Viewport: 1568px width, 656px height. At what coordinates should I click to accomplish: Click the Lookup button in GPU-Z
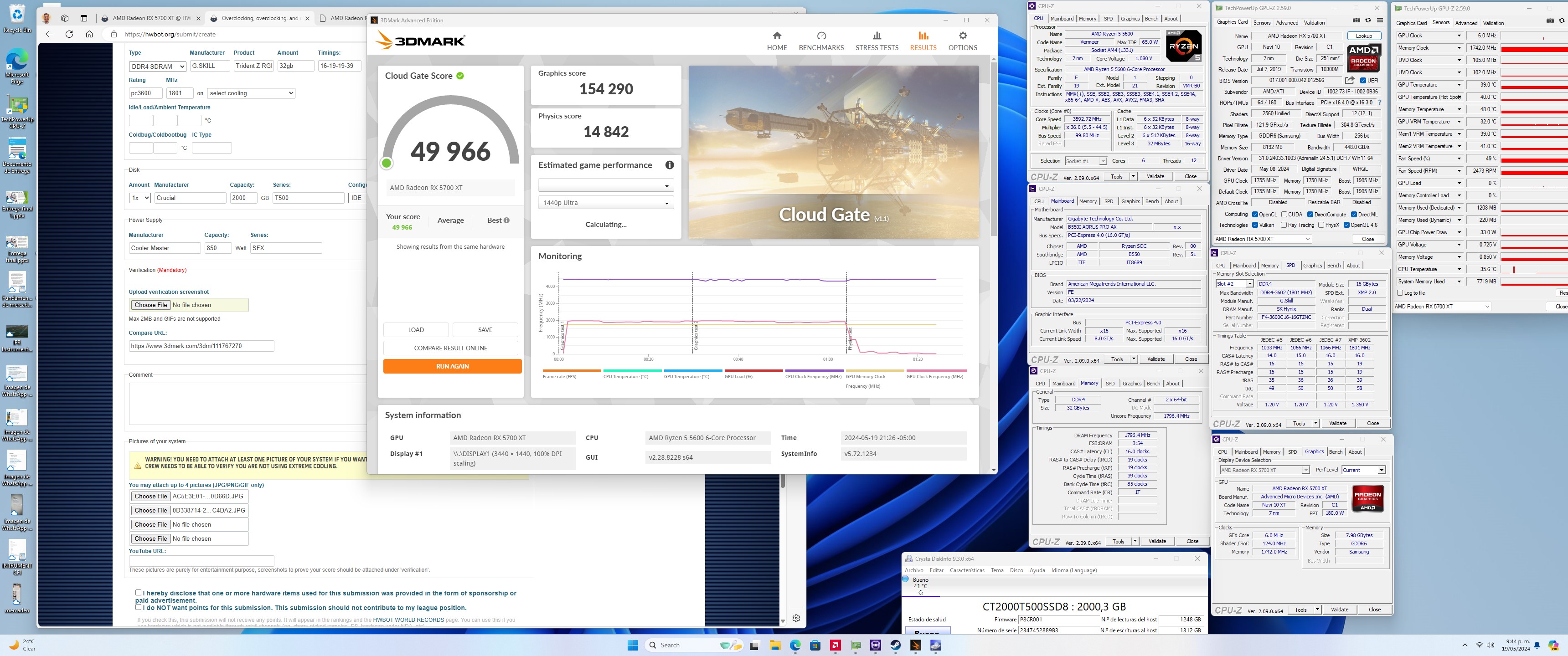coord(1363,36)
